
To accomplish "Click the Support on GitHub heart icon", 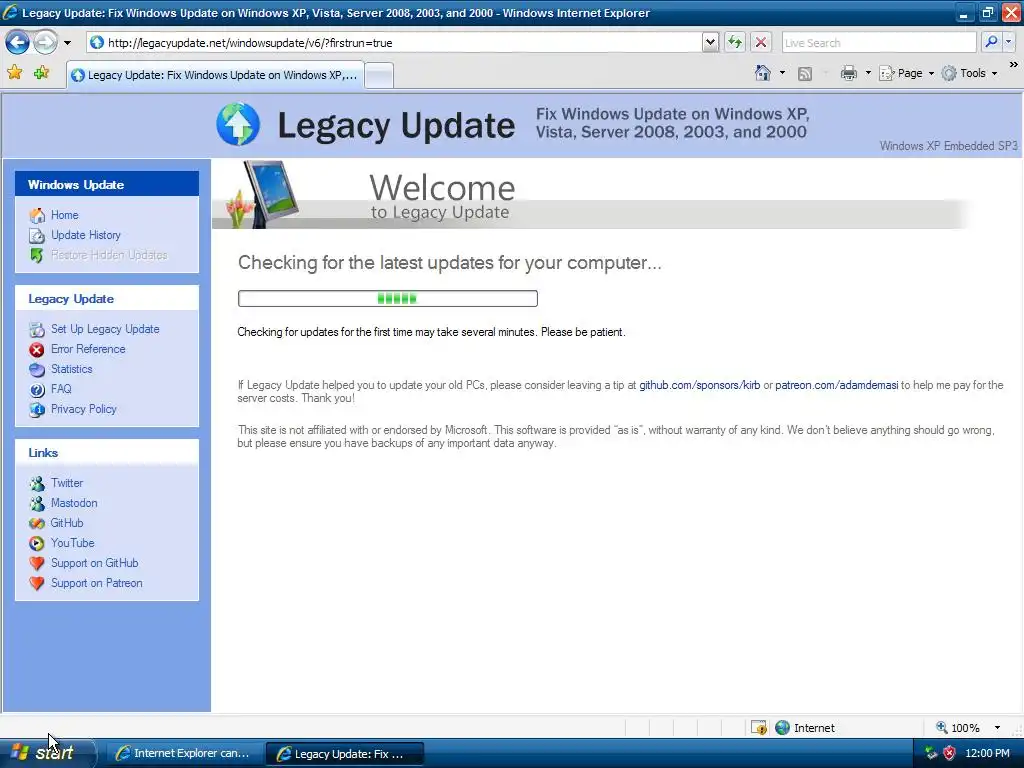I will pyautogui.click(x=37, y=564).
